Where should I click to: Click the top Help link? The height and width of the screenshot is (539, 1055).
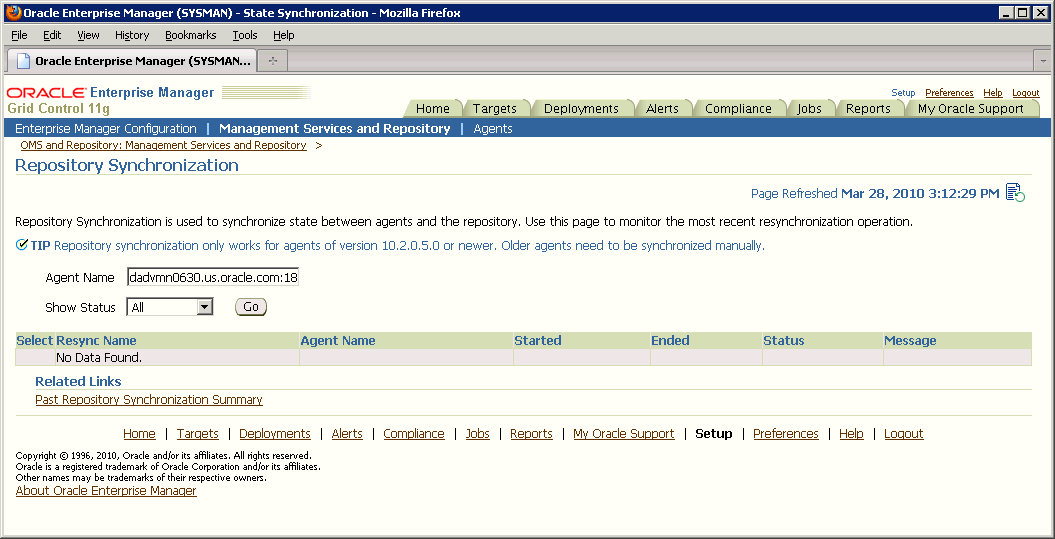(x=992, y=93)
